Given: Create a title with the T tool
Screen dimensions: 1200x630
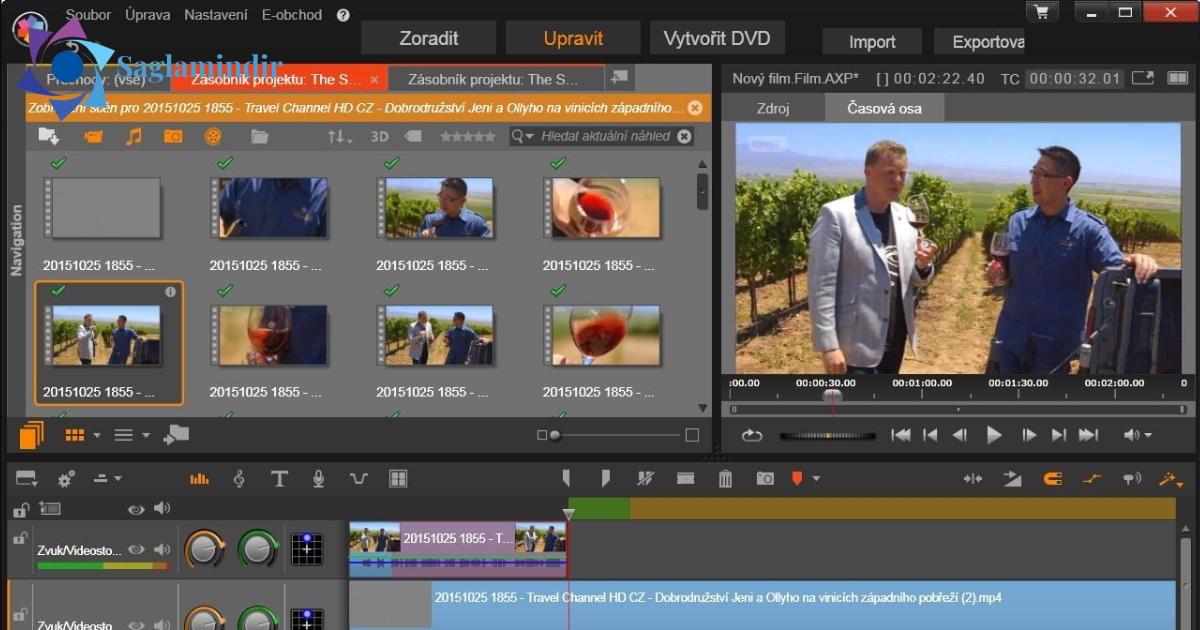Looking at the screenshot, I should coord(279,479).
